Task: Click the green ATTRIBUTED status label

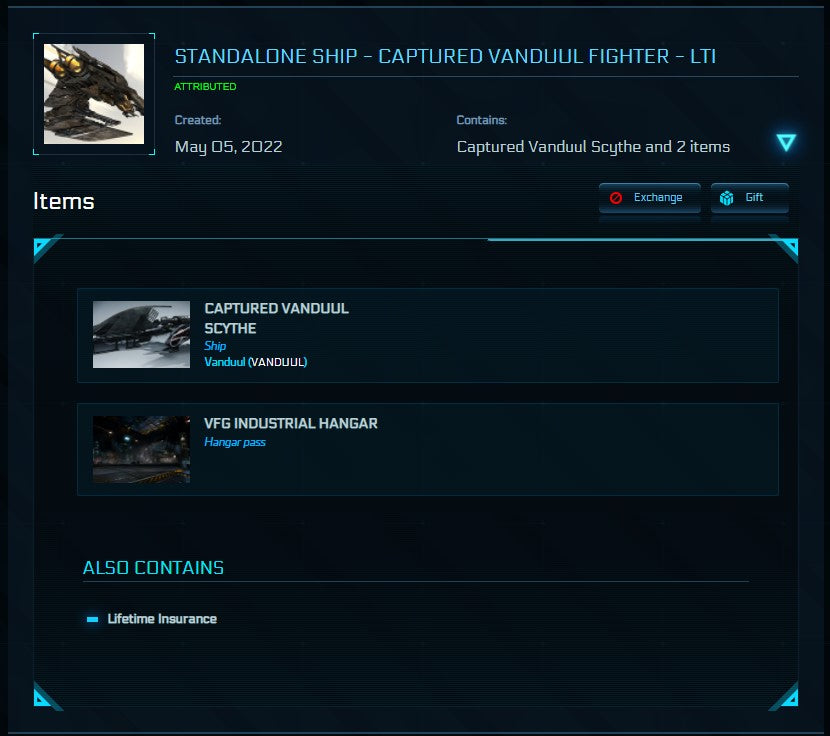Action: tap(205, 87)
